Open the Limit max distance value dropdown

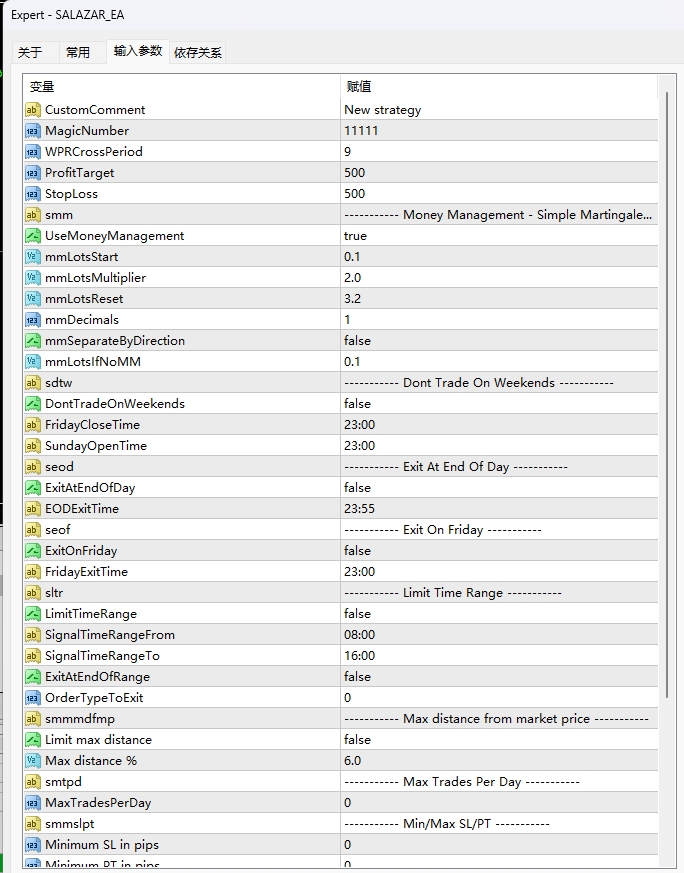357,740
